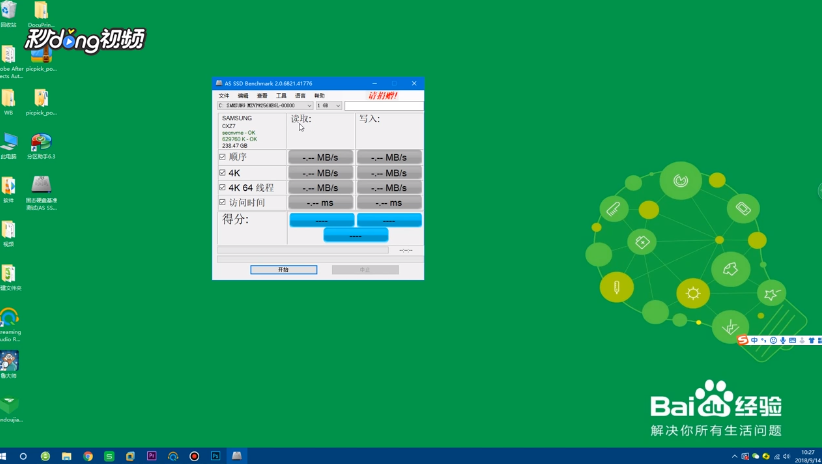The height and width of the screenshot is (464, 822).
Task: Open the SAMSUNG drive selection dropdown
Action: point(265,105)
